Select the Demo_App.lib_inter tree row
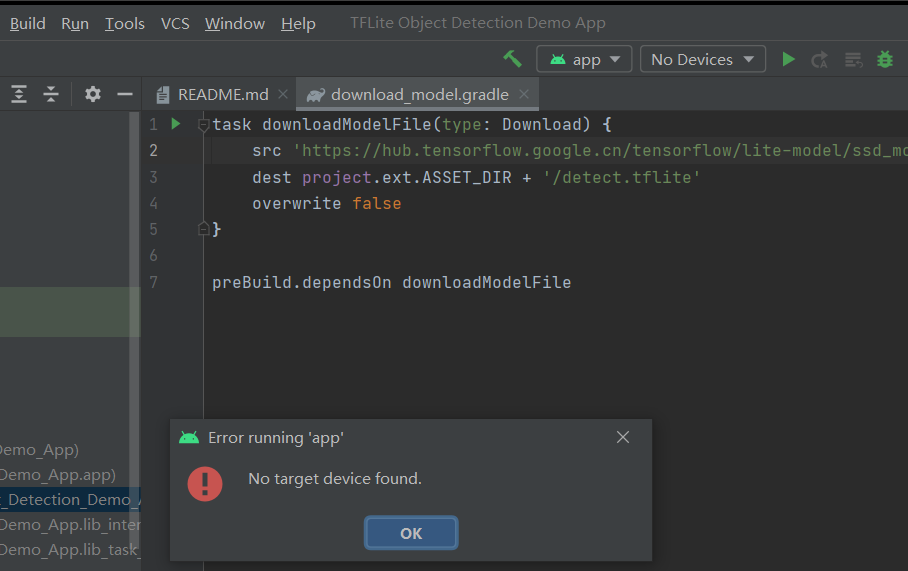908x571 pixels. [70, 524]
